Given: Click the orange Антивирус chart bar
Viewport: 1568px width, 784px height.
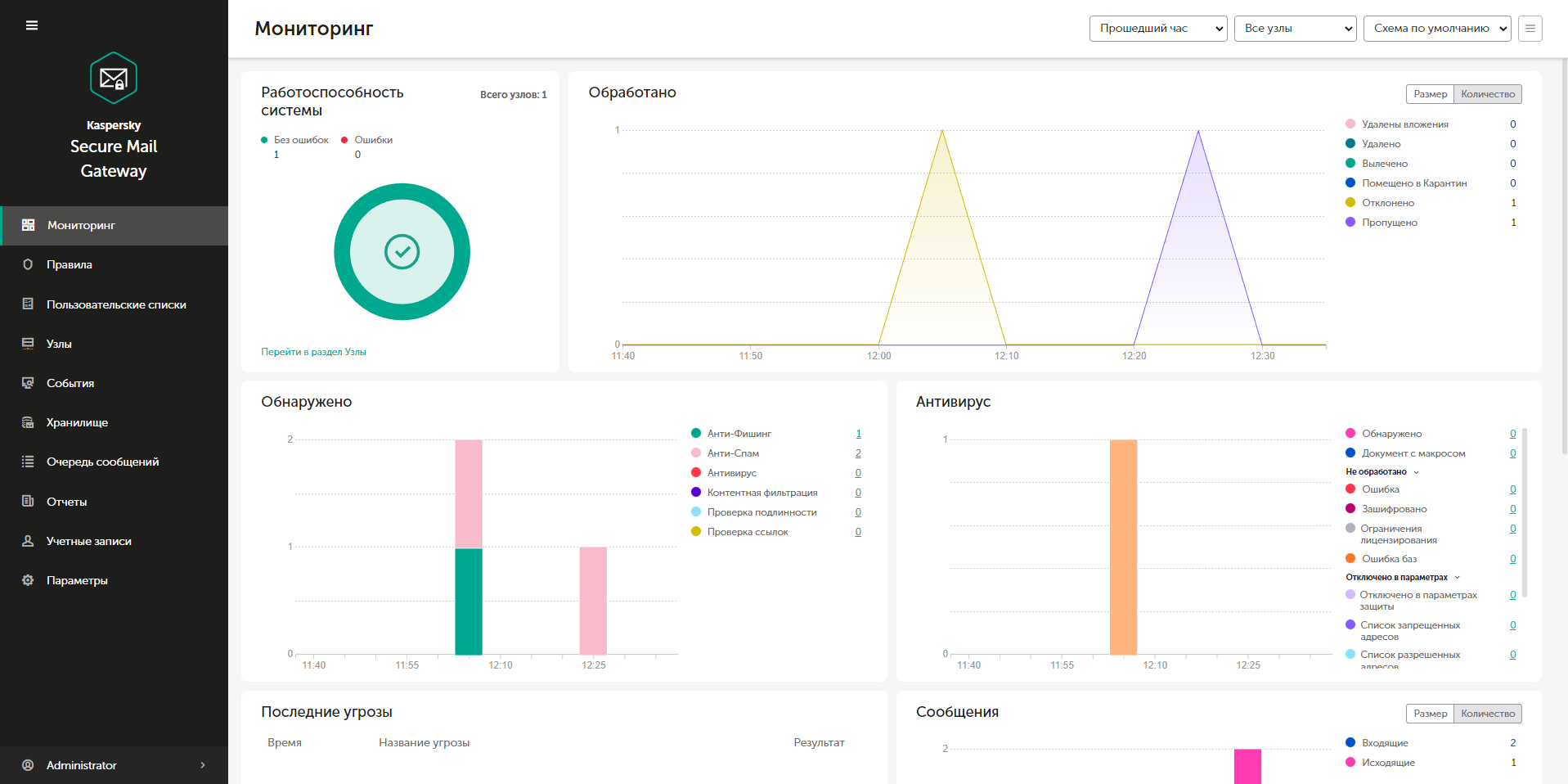Looking at the screenshot, I should click(1123, 547).
